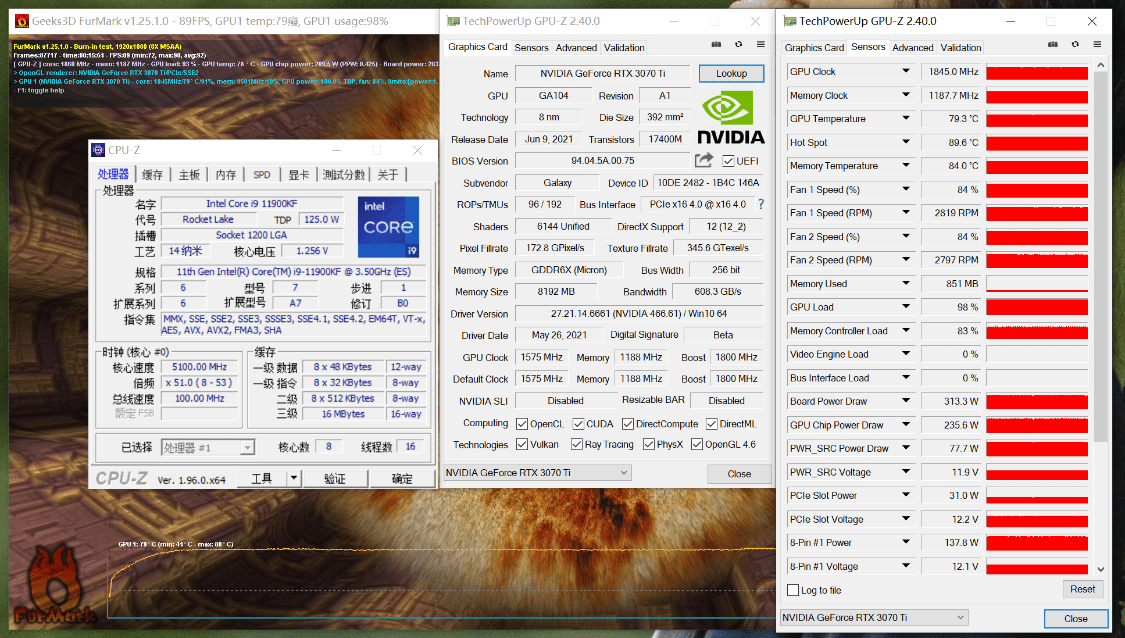Click GPU-Z Graphics Card window title bar icon
Viewport: 1125px width, 638px height.
click(x=453, y=22)
